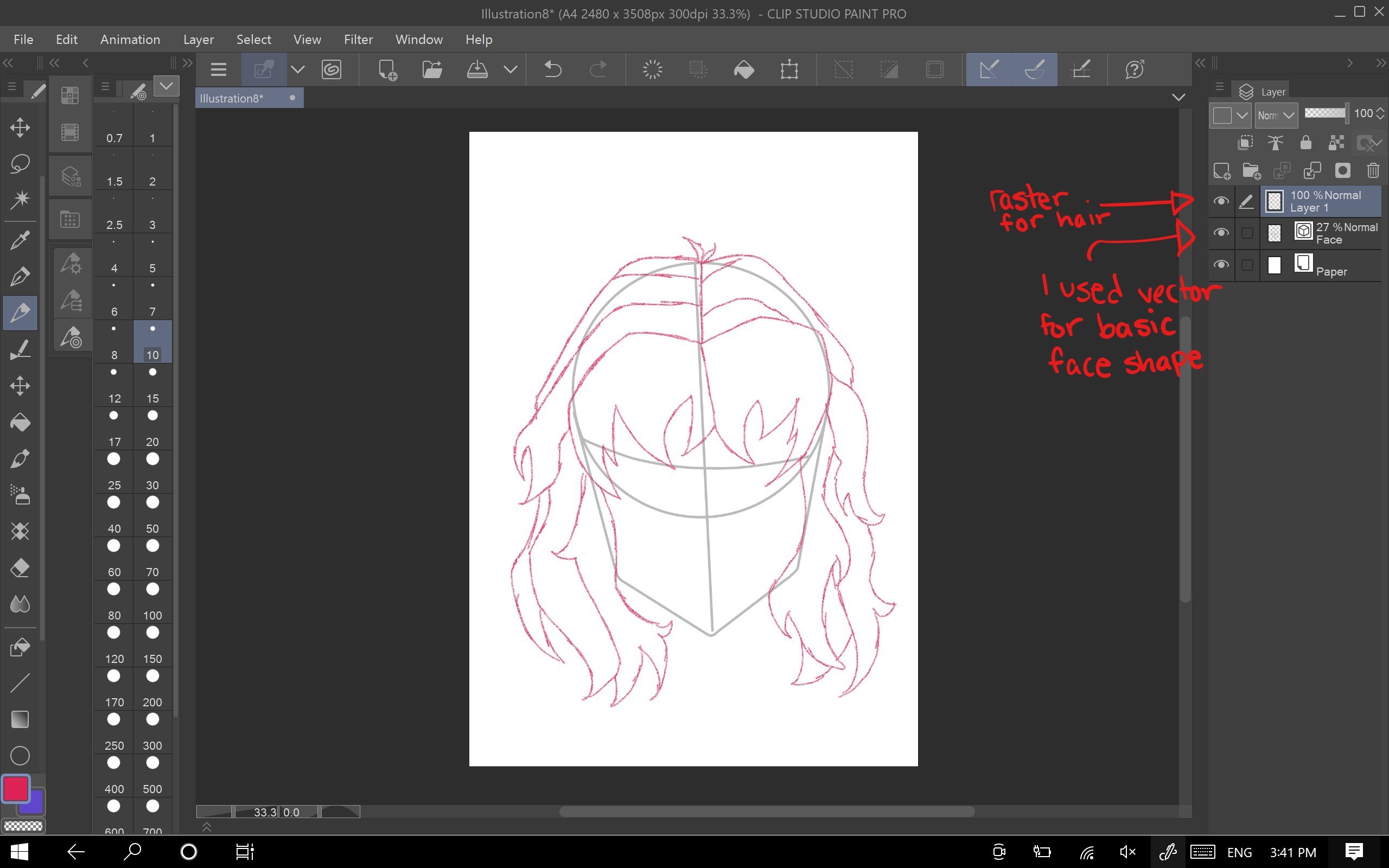Open the blending mode Normal dropdown

(x=1276, y=116)
